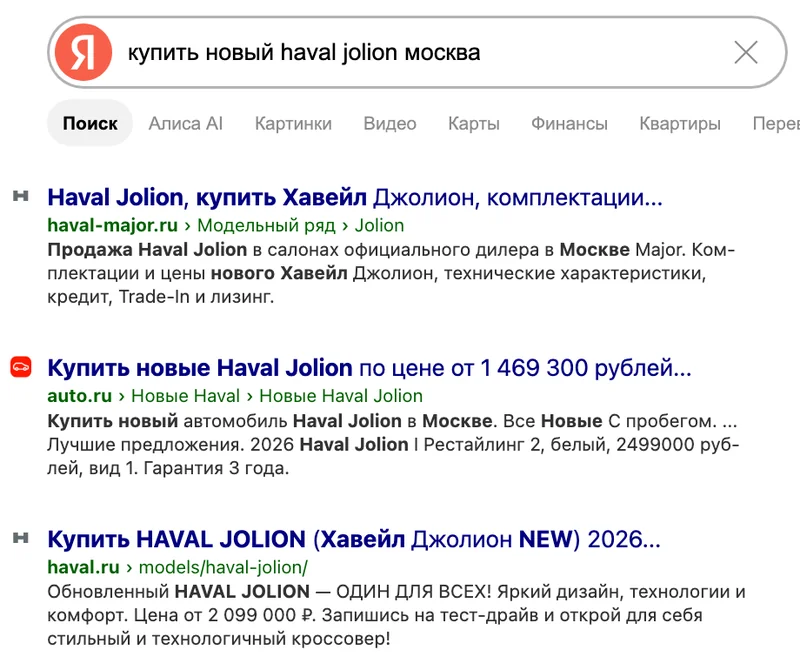Switch to the Видео tab
Screen dimensions: 800x670
point(390,123)
